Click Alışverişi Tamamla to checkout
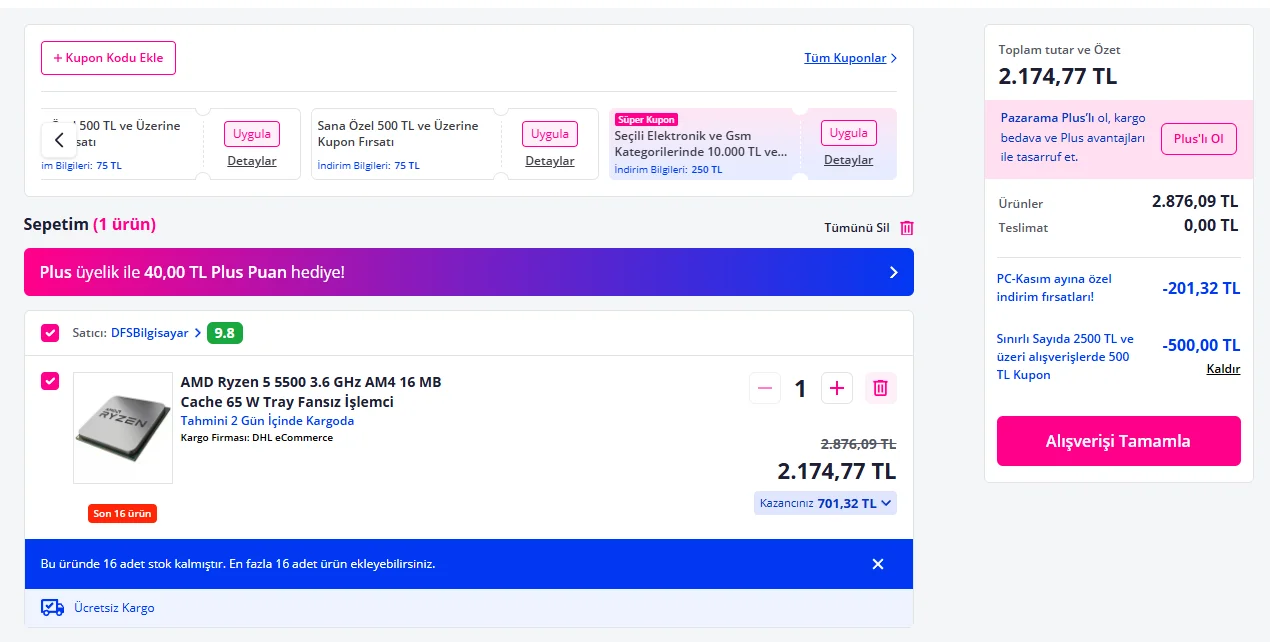 pos(1118,441)
